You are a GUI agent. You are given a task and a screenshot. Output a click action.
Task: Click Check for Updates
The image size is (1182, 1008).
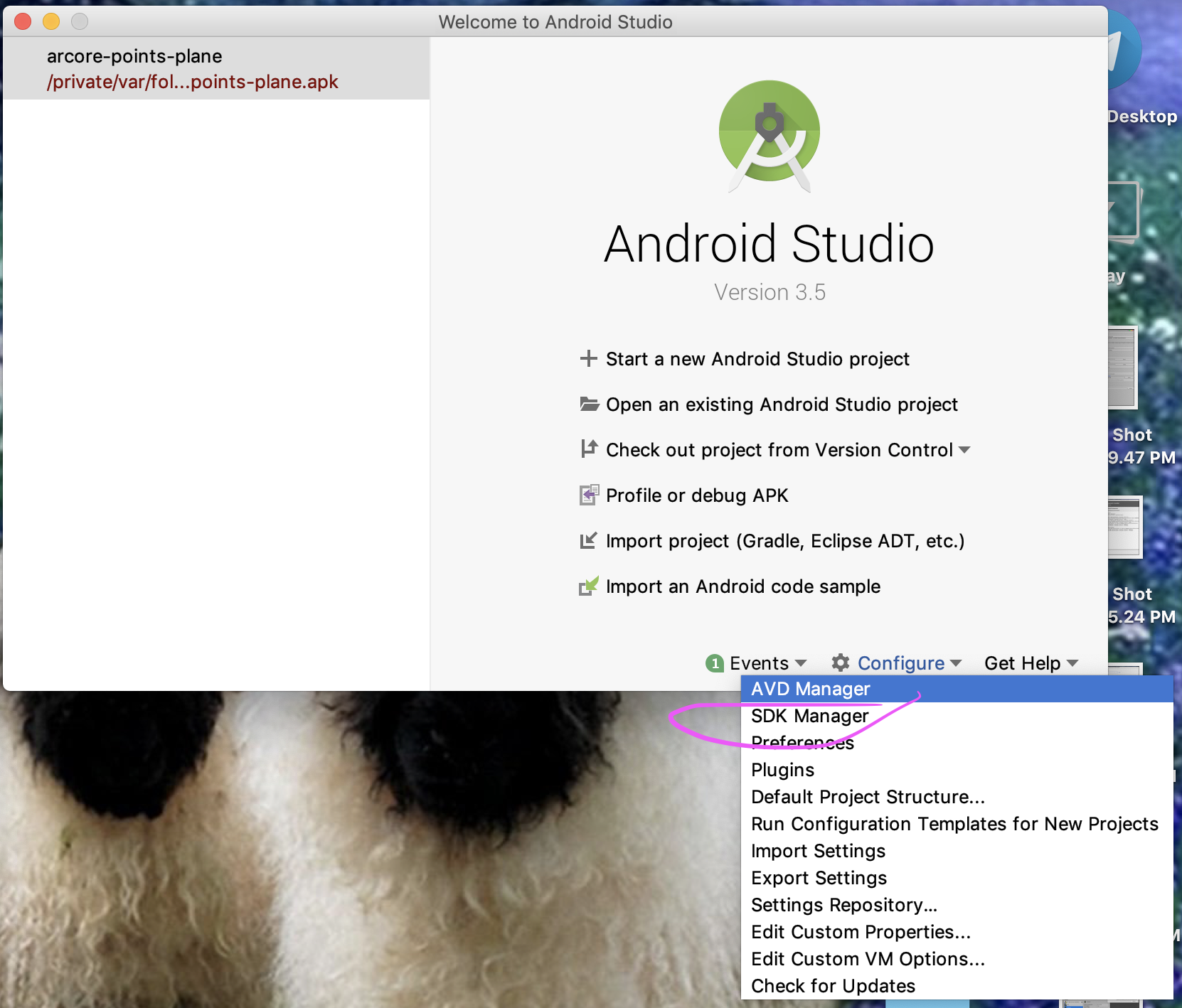[x=957, y=986]
